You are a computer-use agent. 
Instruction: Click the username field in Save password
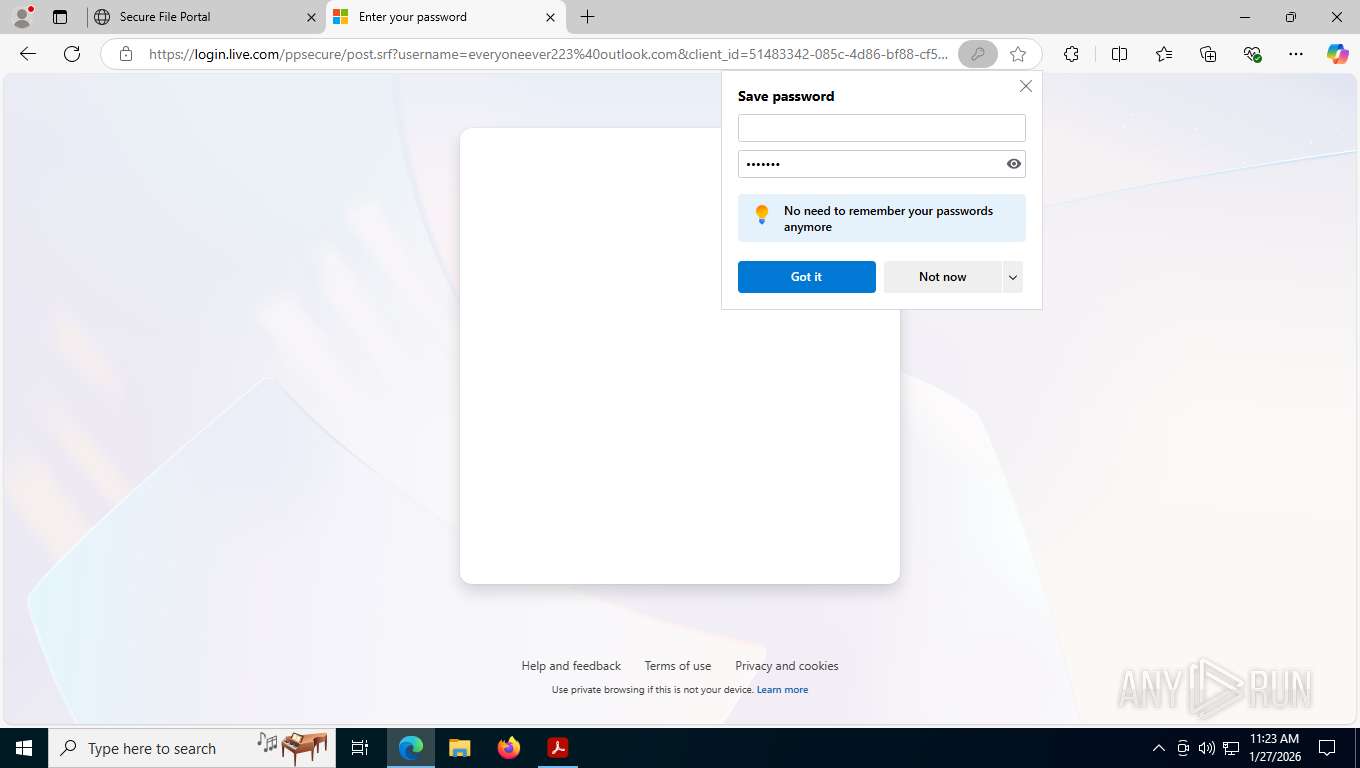point(881,128)
